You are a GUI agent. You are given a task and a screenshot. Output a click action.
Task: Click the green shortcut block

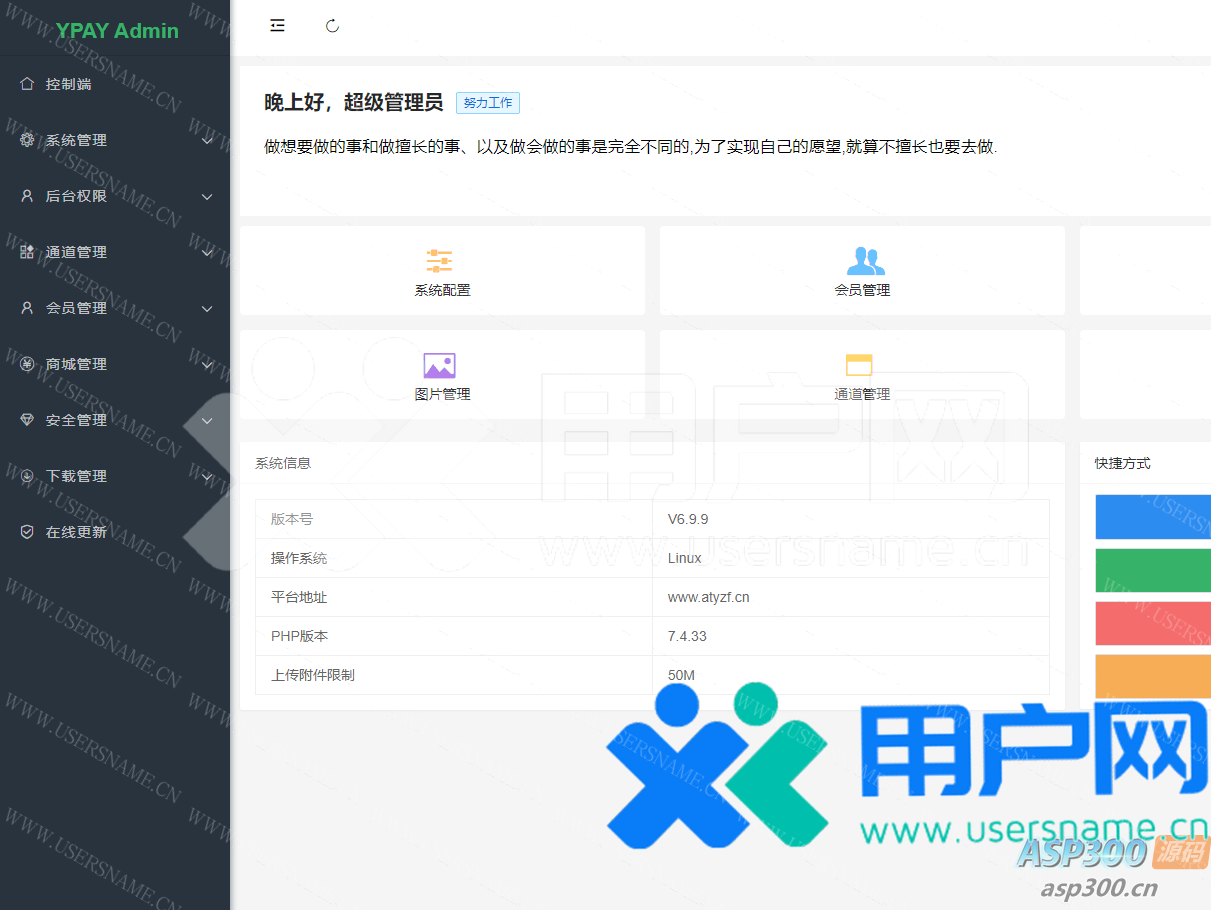1152,570
